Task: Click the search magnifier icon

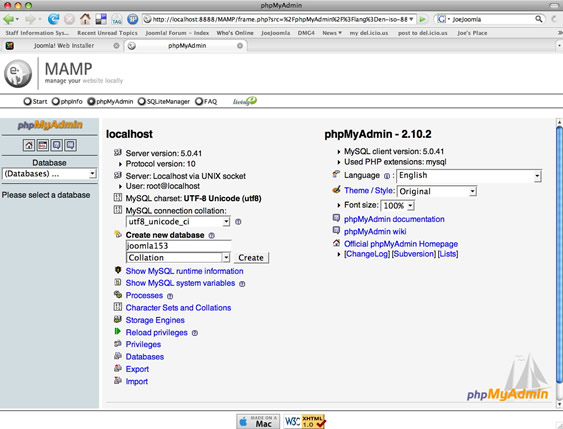Action: coord(539,19)
